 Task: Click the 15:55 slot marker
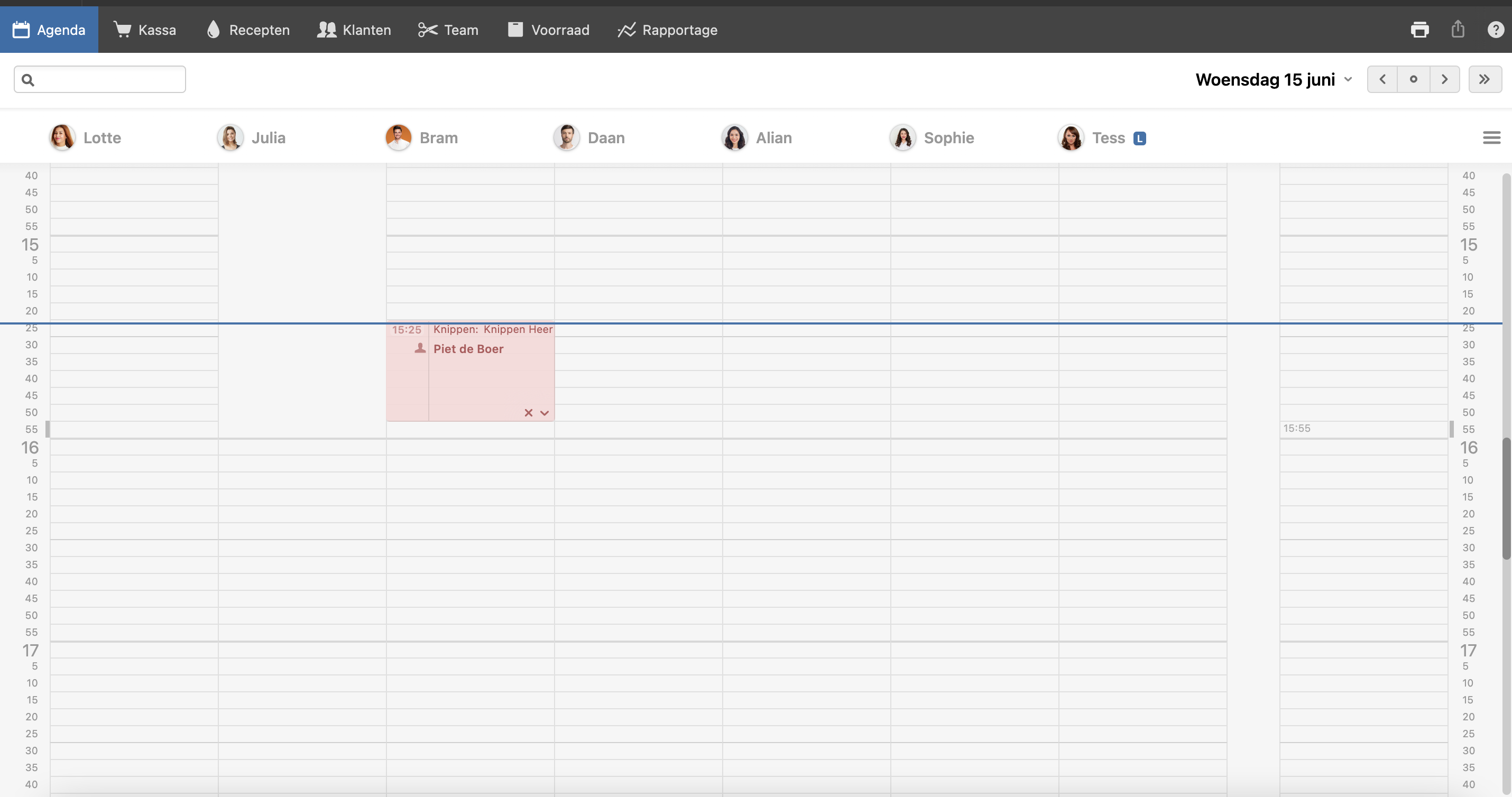point(1297,429)
